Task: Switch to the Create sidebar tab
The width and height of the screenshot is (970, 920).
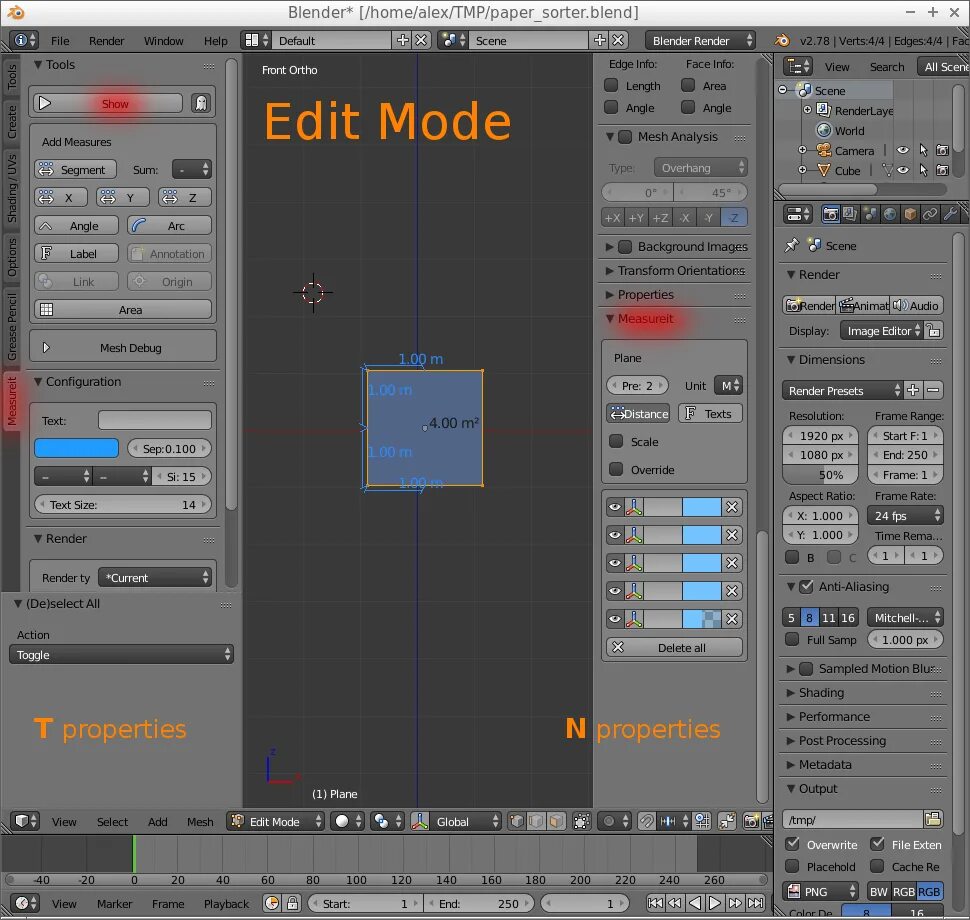Action: tap(12, 122)
